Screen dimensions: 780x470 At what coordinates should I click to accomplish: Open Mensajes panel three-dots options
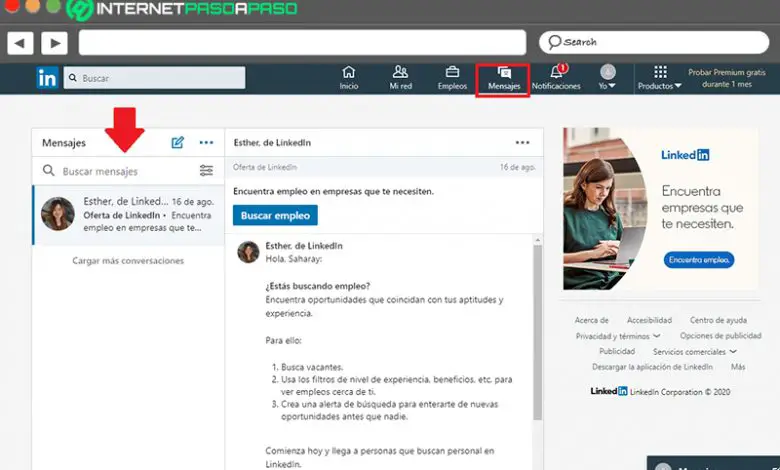pyautogui.click(x=206, y=143)
